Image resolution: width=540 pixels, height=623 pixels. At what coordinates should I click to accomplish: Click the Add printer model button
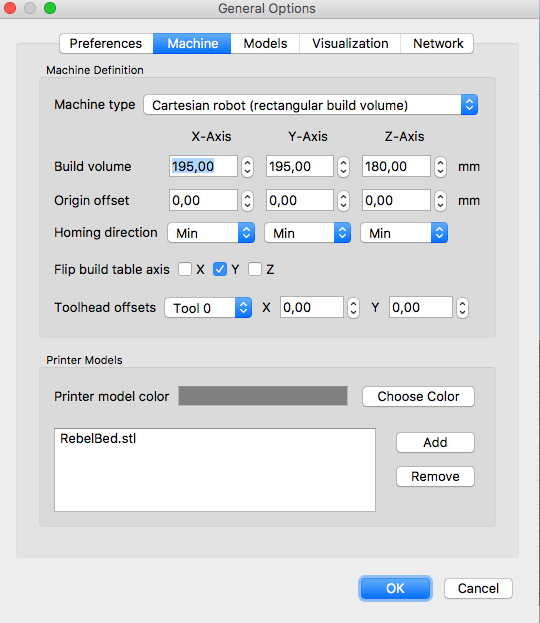coord(435,442)
